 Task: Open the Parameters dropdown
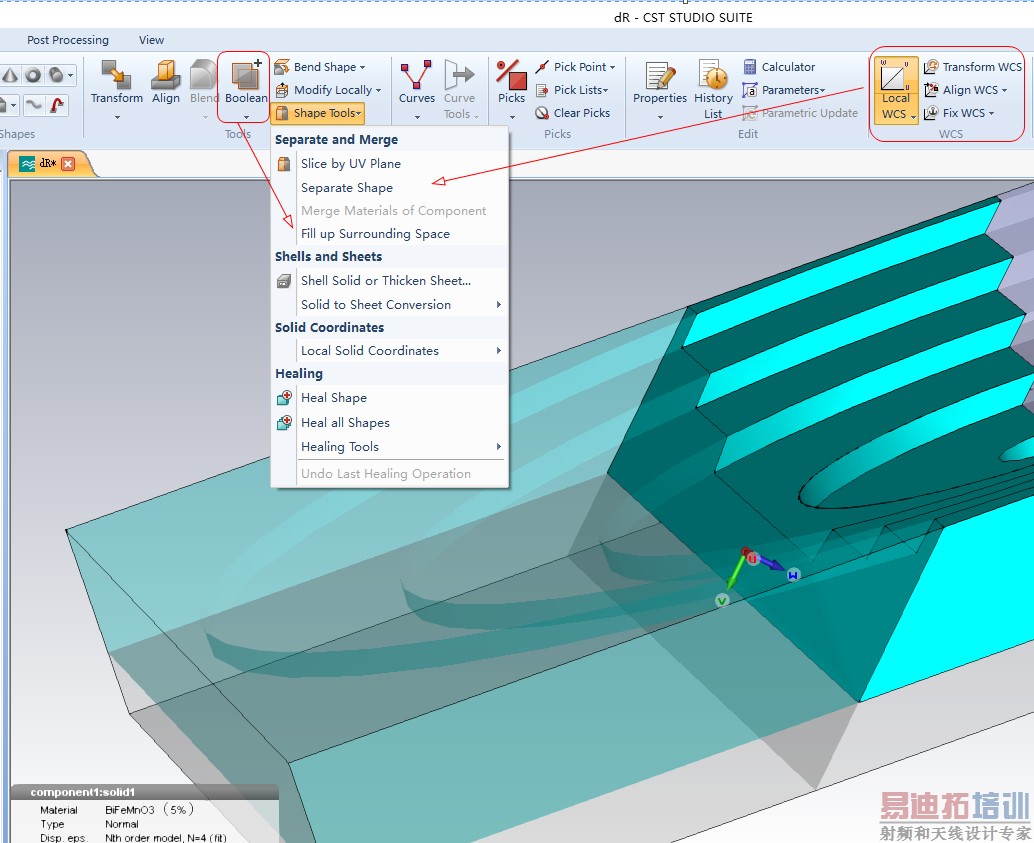tap(783, 90)
